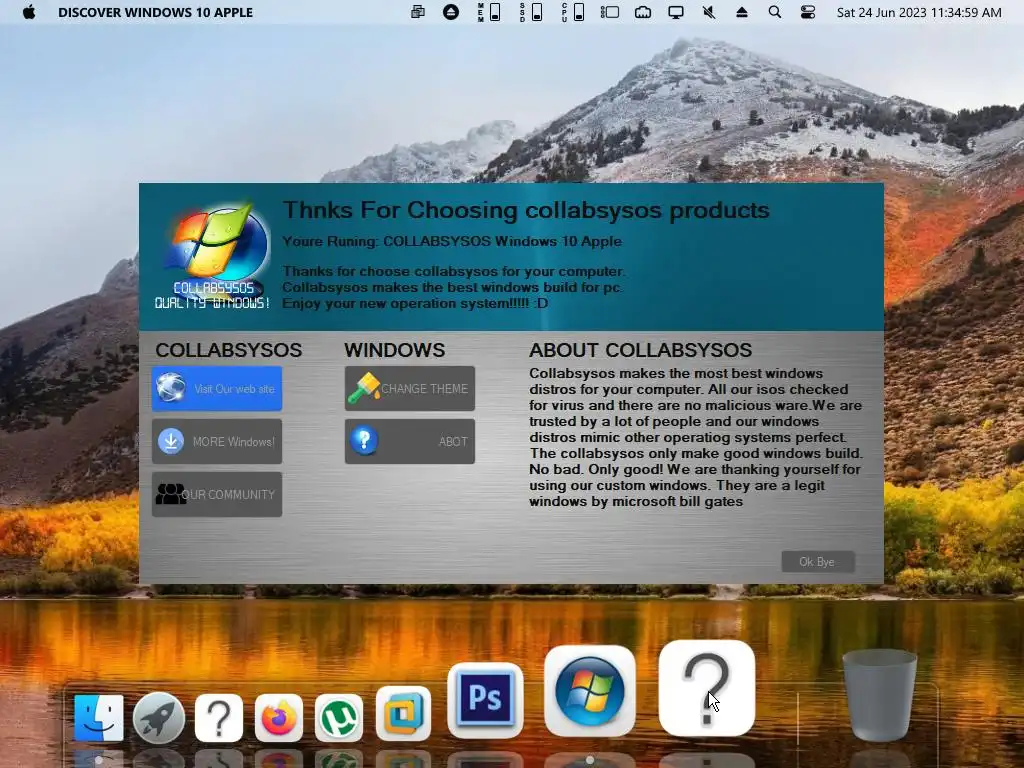Open the Trash in the dock
Viewport: 1024px width, 768px height.
click(x=880, y=695)
